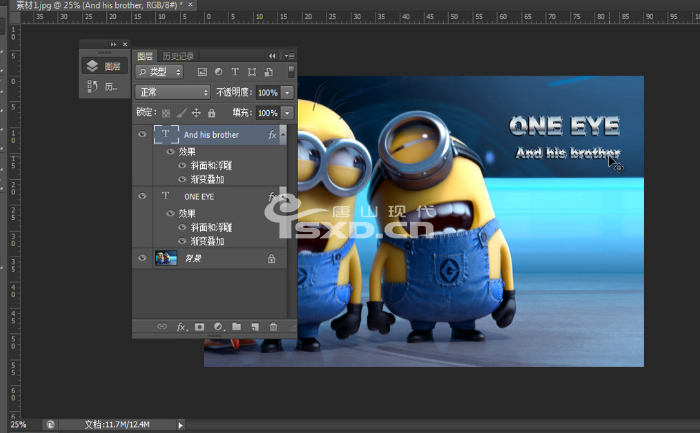Lock image pixels brush icon

point(181,113)
